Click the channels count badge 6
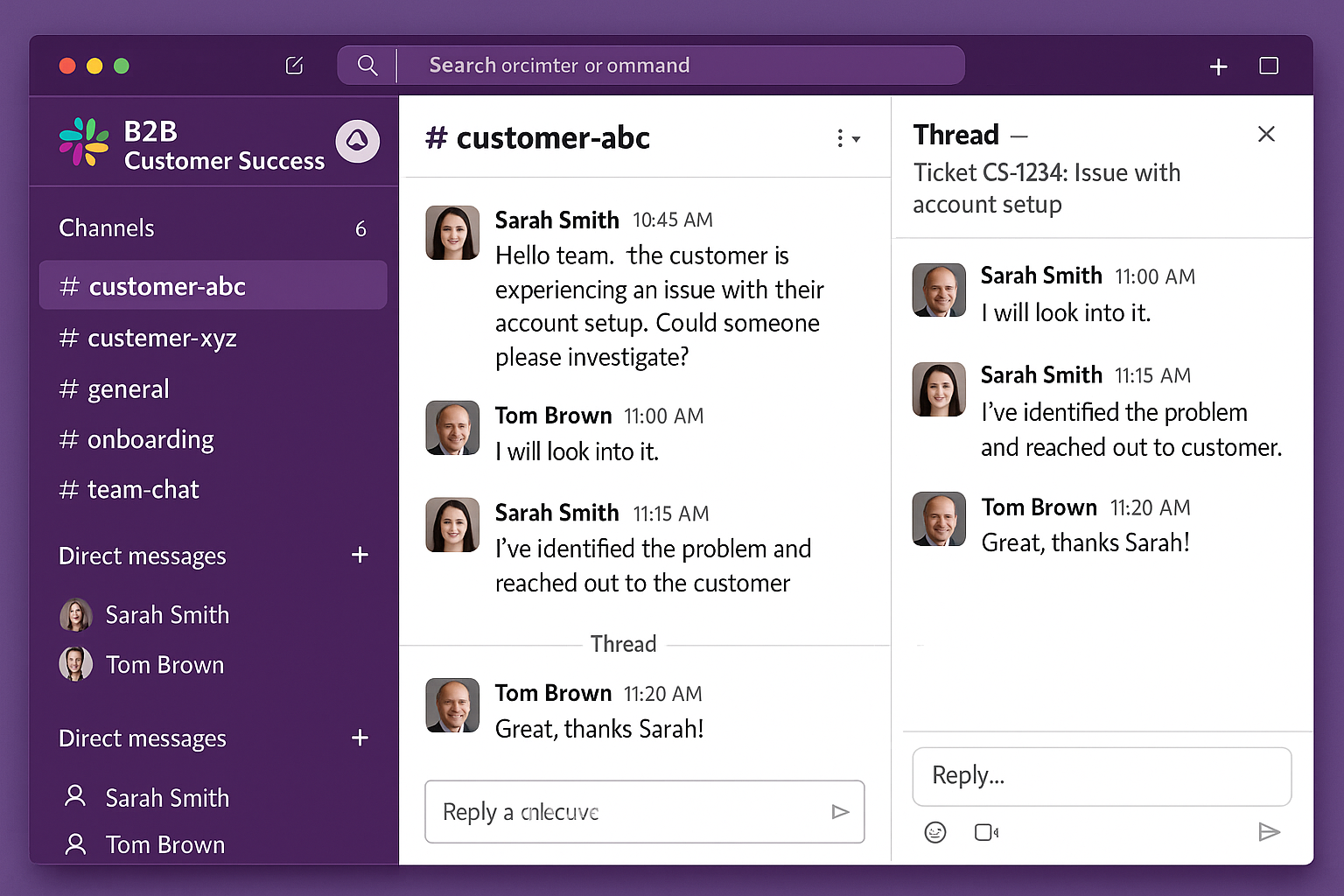Viewport: 1344px width, 896px height. pyautogui.click(x=360, y=229)
